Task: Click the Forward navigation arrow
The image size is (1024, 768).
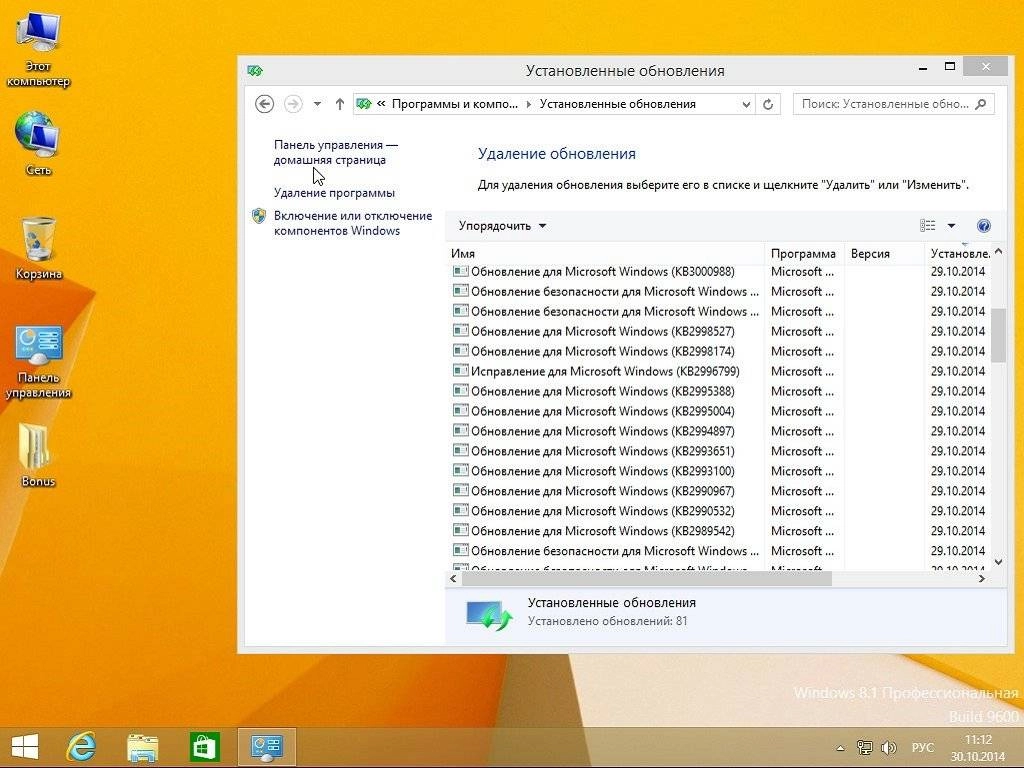Action: (x=293, y=104)
